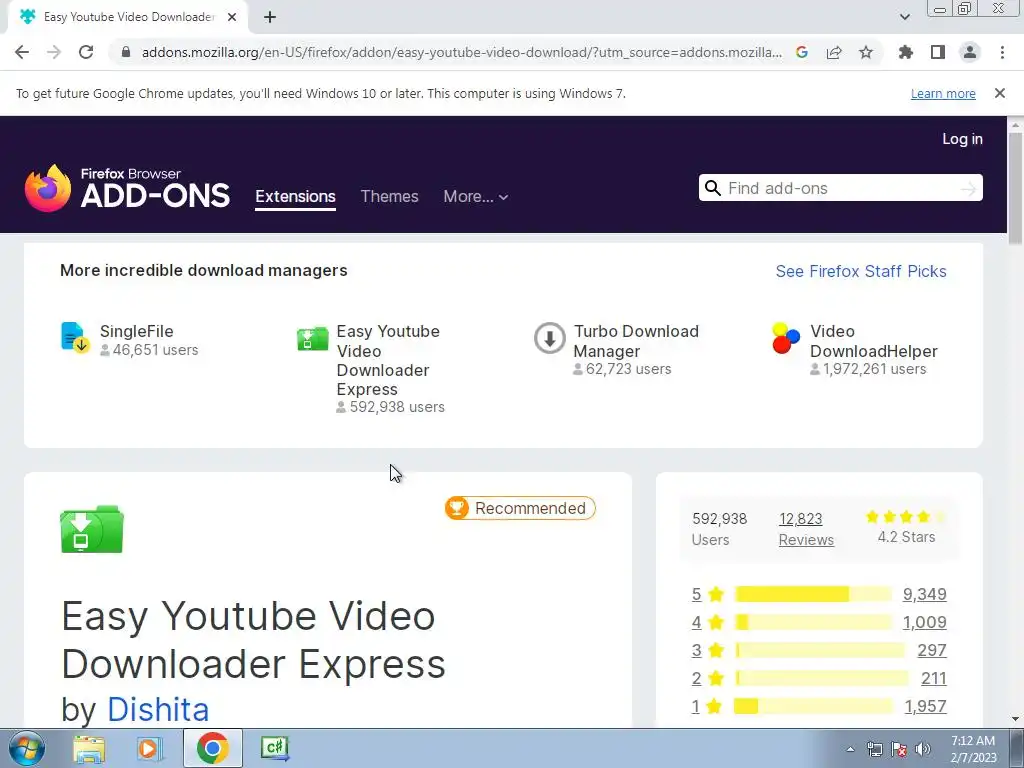This screenshot has height=768, width=1024.
Task: Click the padlock site info icon
Action: [x=126, y=52]
